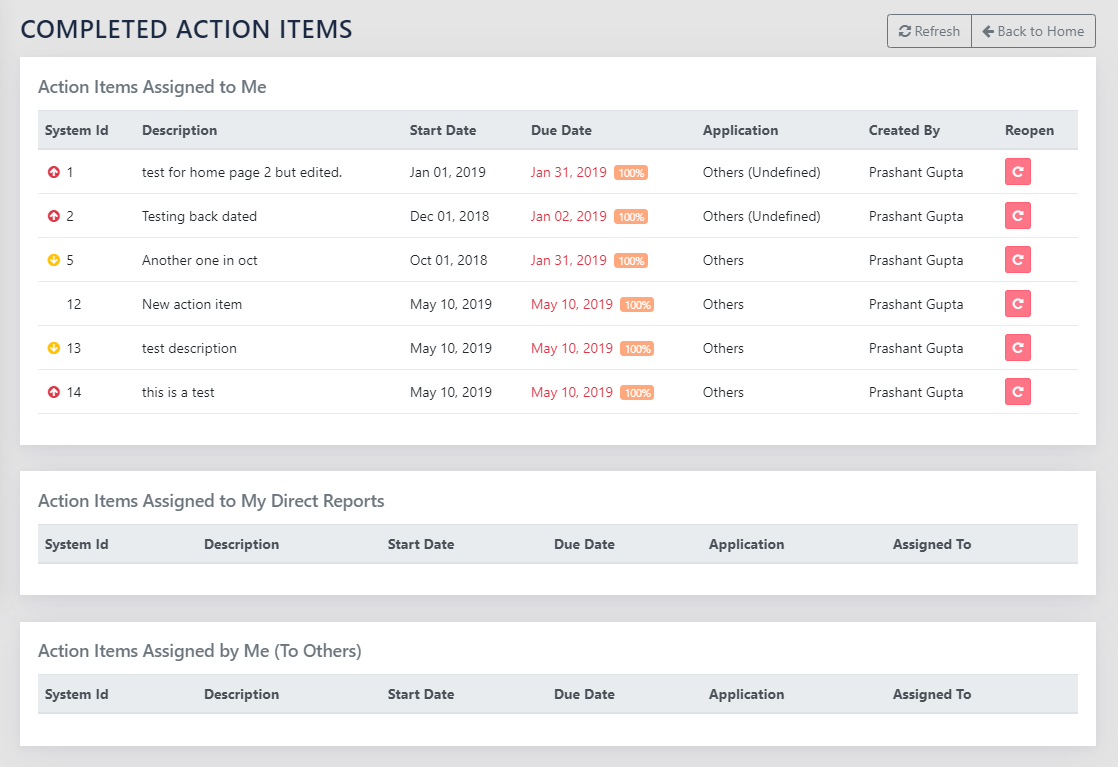Reopen 'this is a test' item
This screenshot has height=767, width=1118.
[1017, 392]
